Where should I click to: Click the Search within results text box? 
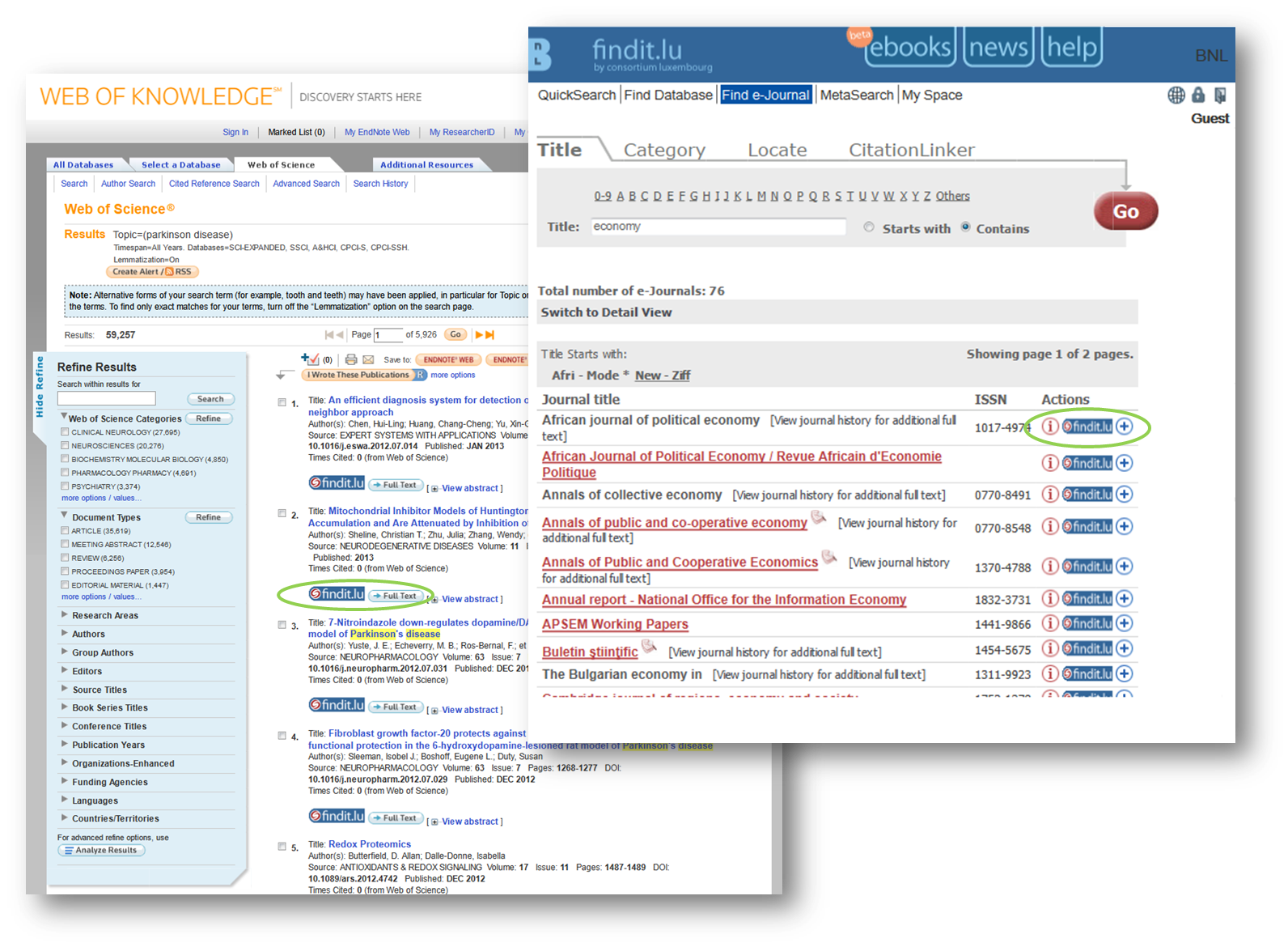tap(106, 398)
